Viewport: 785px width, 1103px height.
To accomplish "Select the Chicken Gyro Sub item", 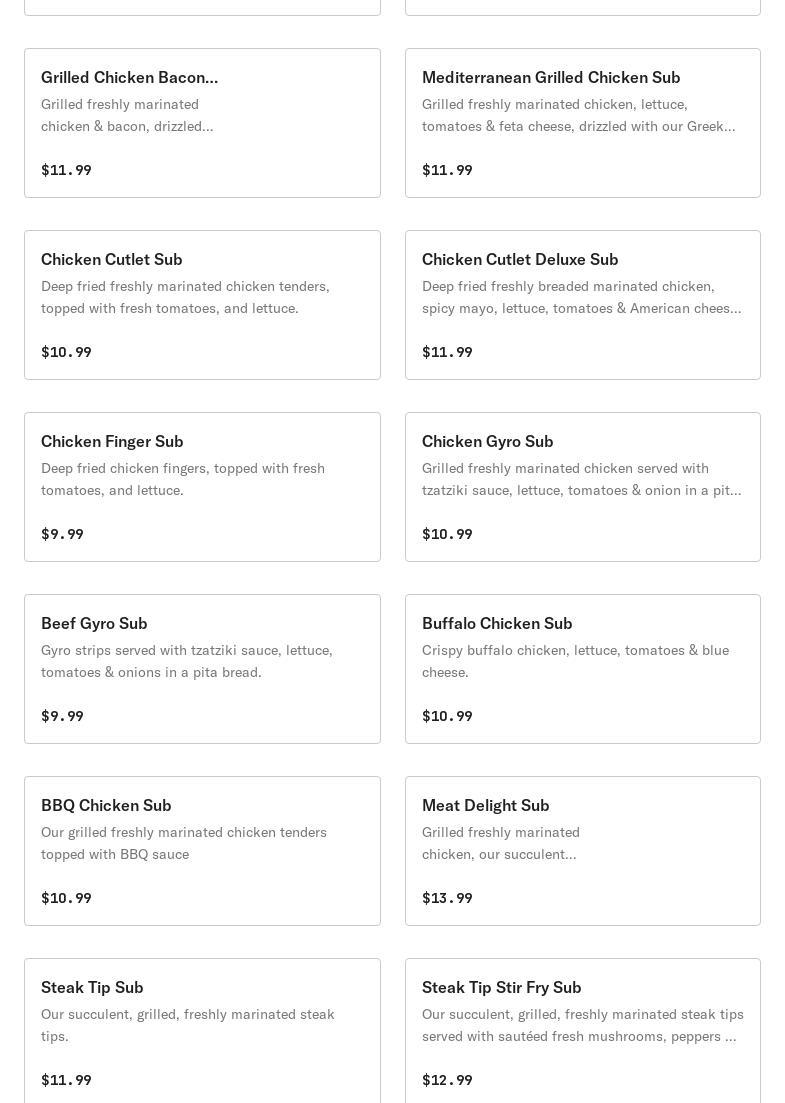I will point(582,487).
